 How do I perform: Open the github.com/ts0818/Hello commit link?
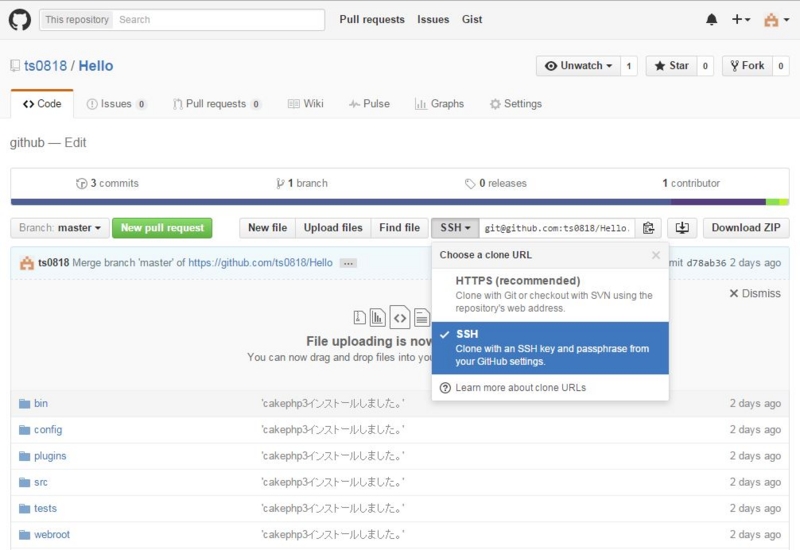(260, 263)
